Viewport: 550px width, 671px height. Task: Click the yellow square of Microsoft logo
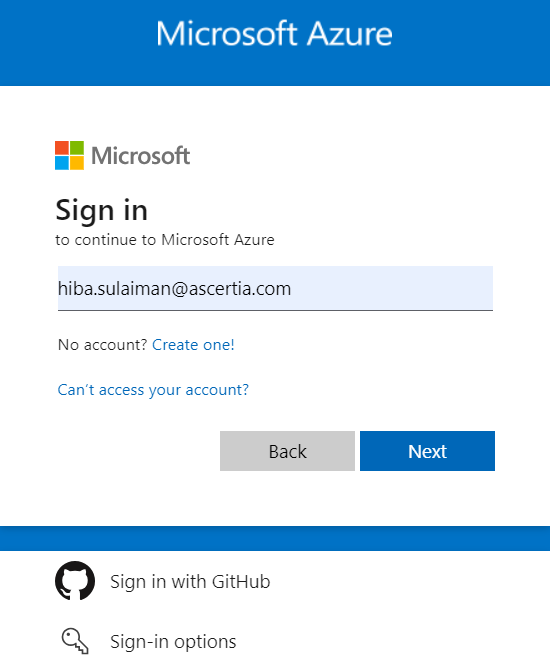click(x=77, y=163)
